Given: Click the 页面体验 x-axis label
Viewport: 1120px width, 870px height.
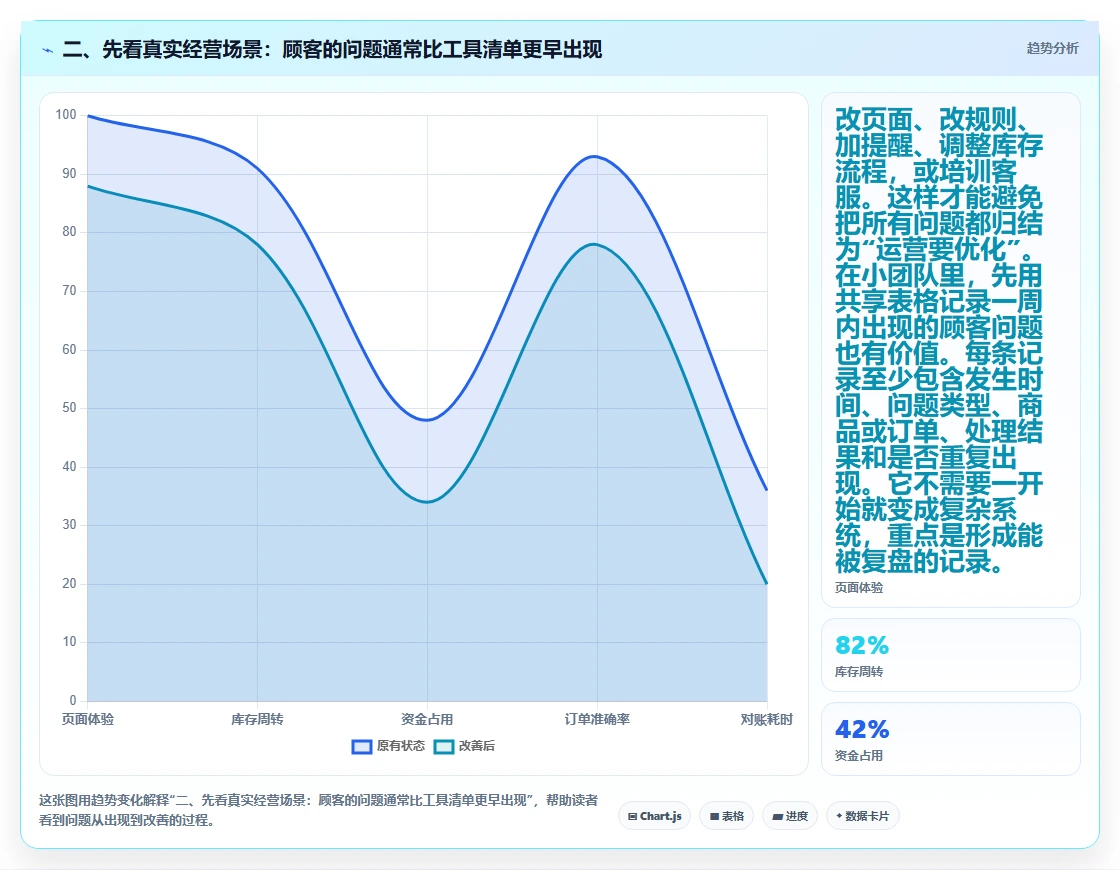Looking at the screenshot, I should click(87, 719).
